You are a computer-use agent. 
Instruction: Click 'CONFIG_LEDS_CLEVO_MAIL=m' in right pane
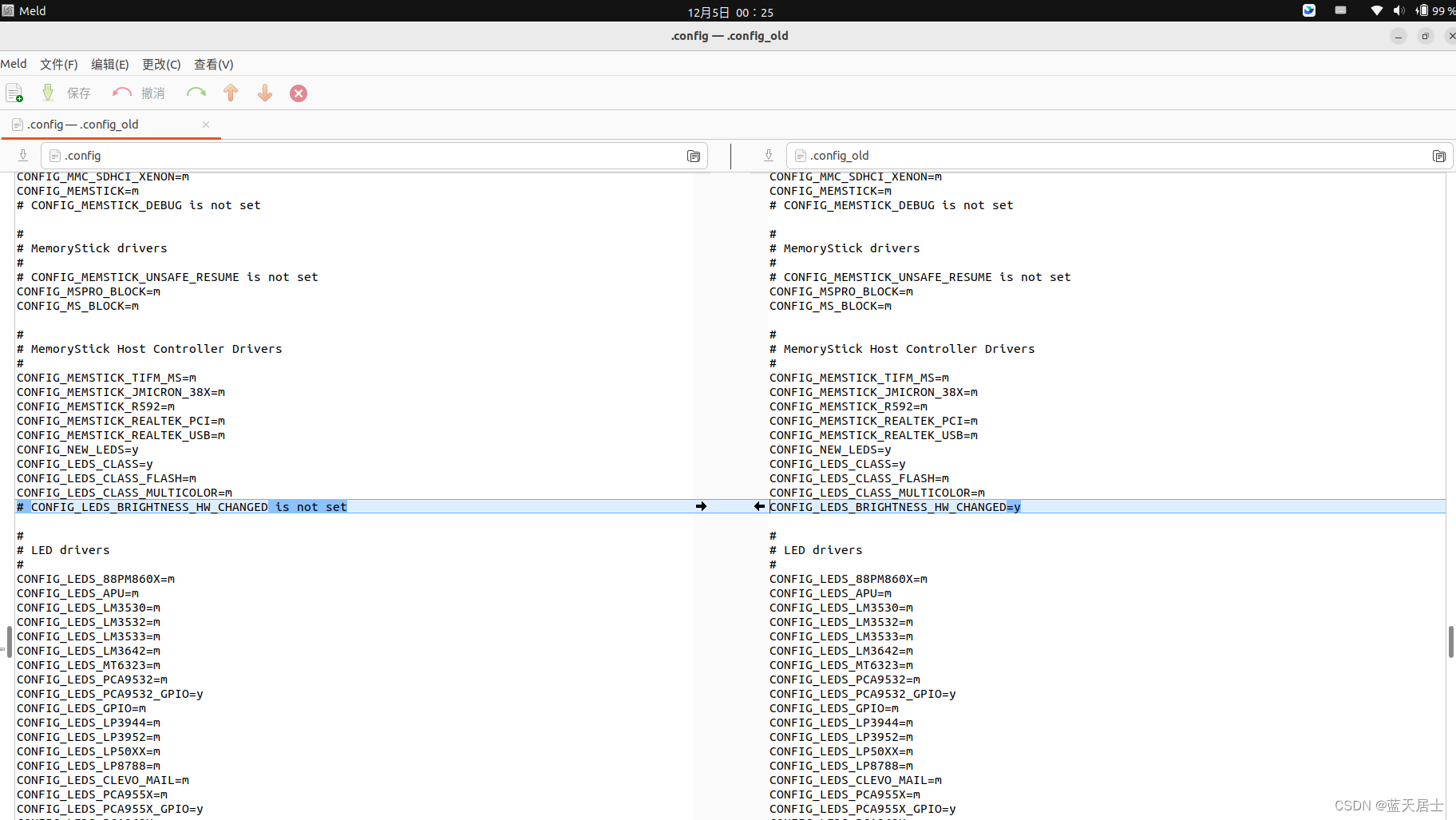(856, 780)
